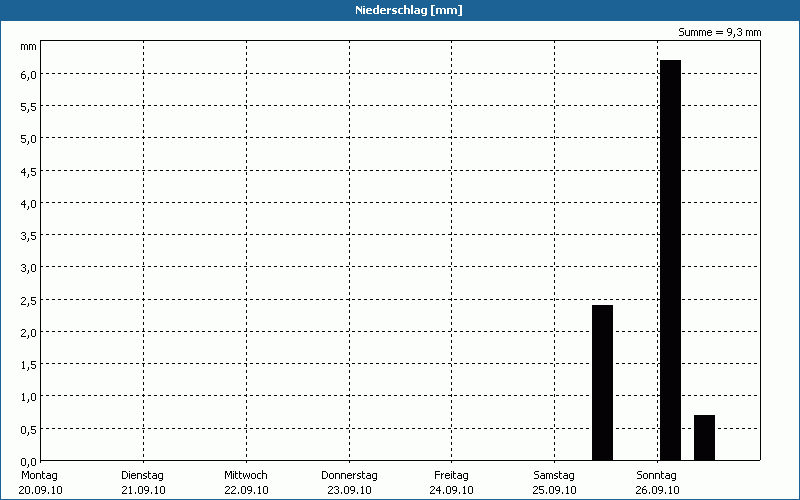Image resolution: width=800 pixels, height=500 pixels.
Task: Click the 'Montag' day label
Action: point(40,476)
